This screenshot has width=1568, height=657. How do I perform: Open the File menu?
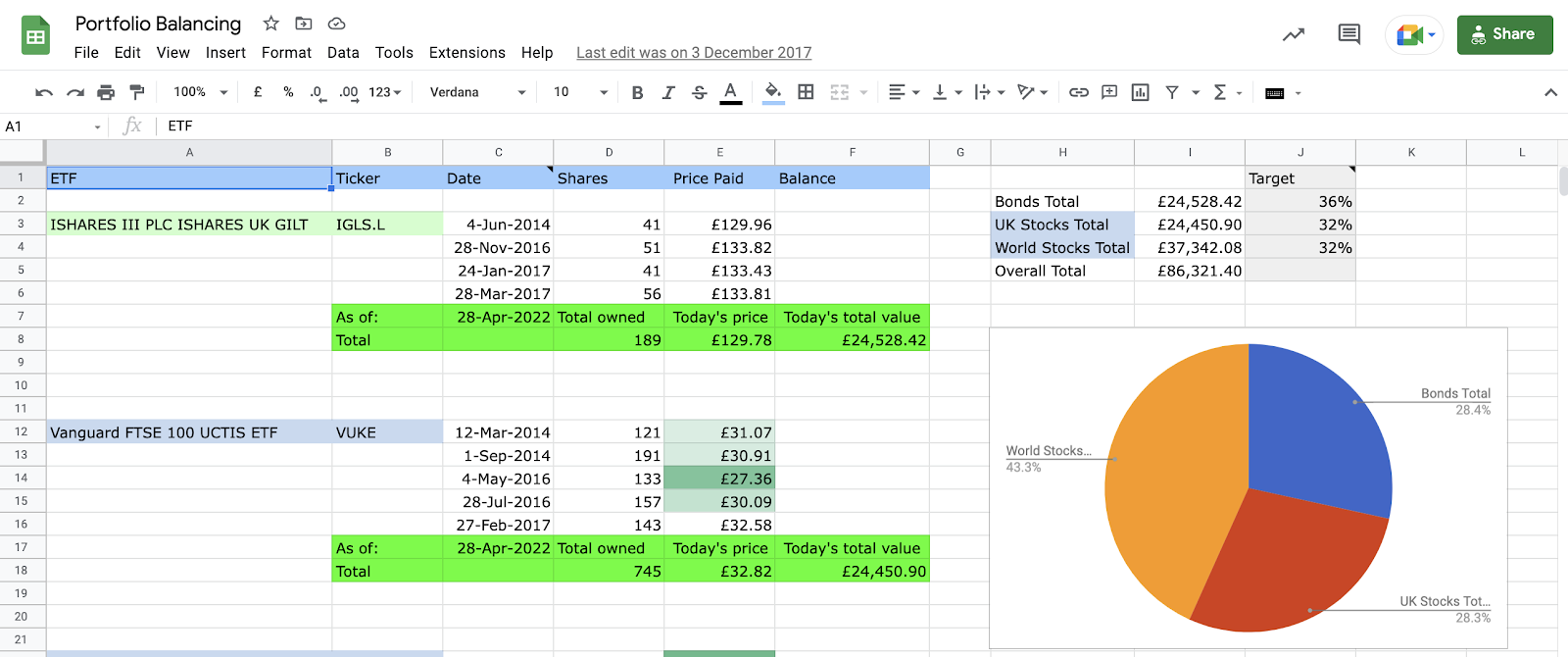click(86, 53)
